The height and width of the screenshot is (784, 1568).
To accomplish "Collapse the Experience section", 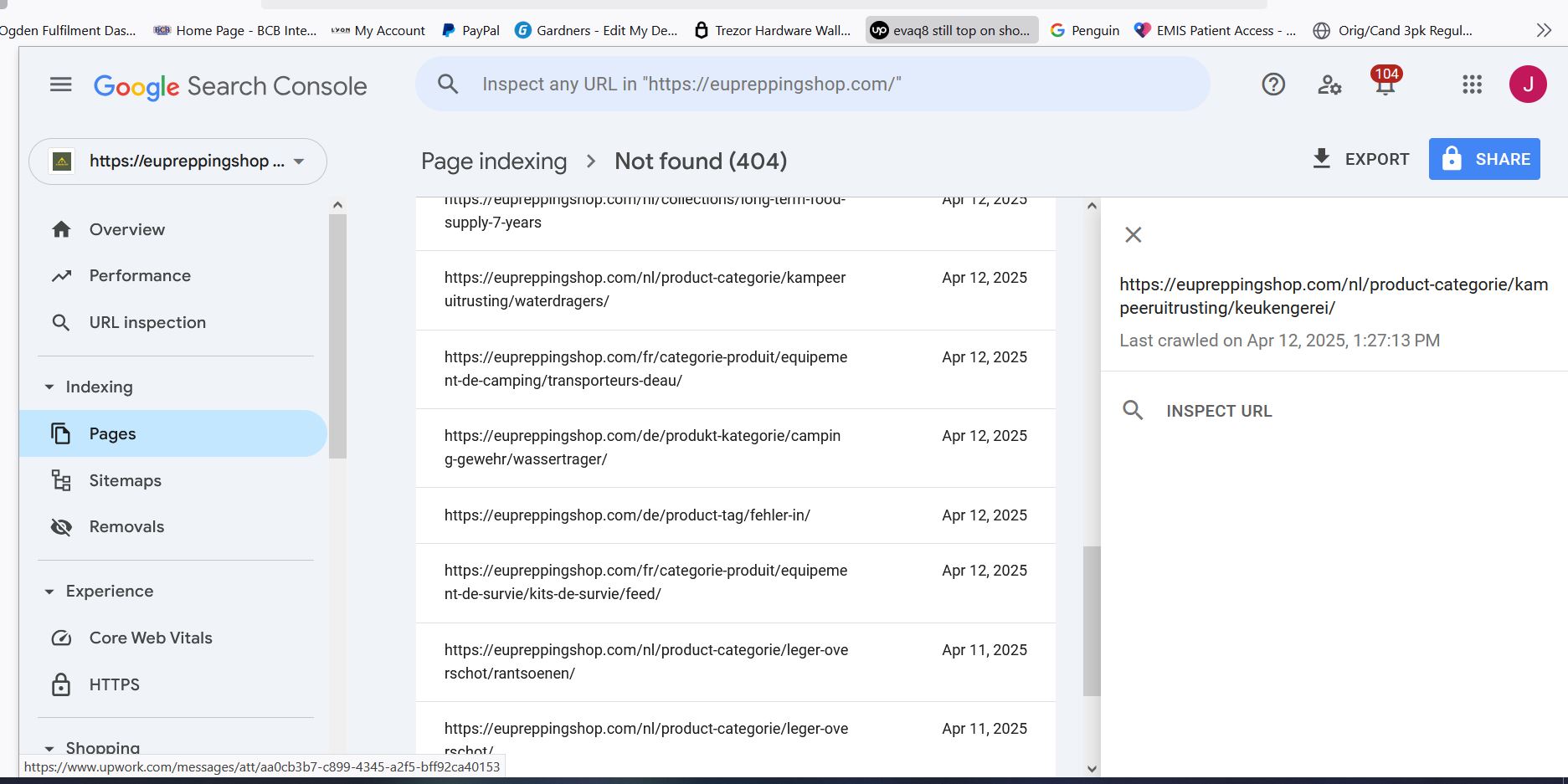I will [x=49, y=591].
